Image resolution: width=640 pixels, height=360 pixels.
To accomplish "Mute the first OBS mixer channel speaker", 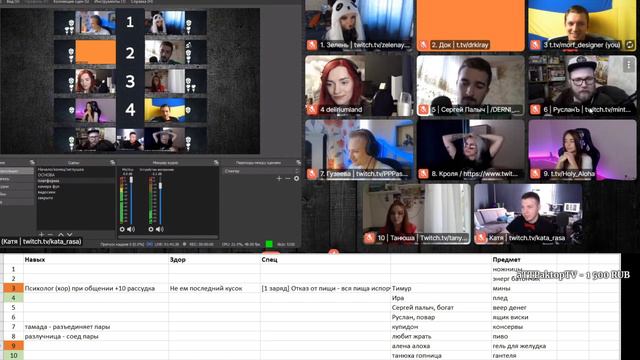I will (x=131, y=229).
